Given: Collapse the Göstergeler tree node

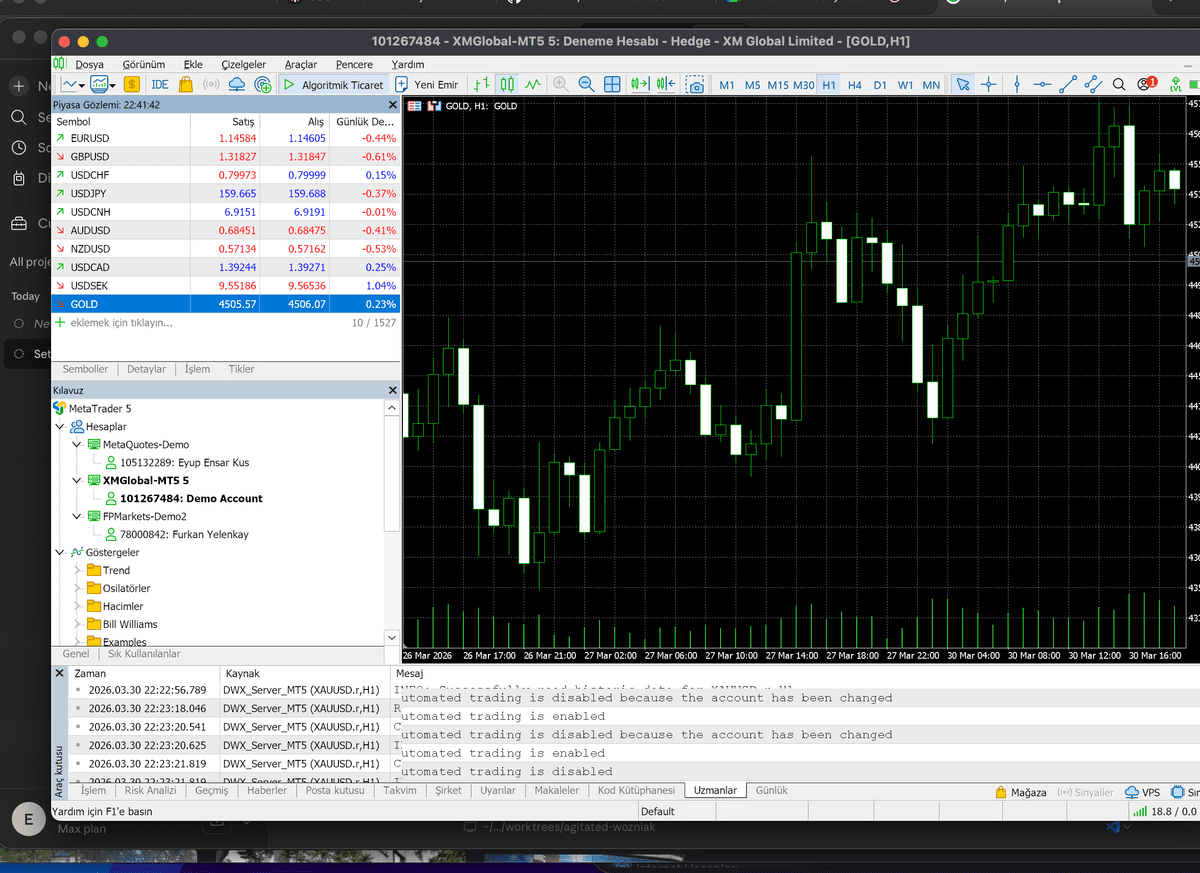Looking at the screenshot, I should [x=60, y=553].
